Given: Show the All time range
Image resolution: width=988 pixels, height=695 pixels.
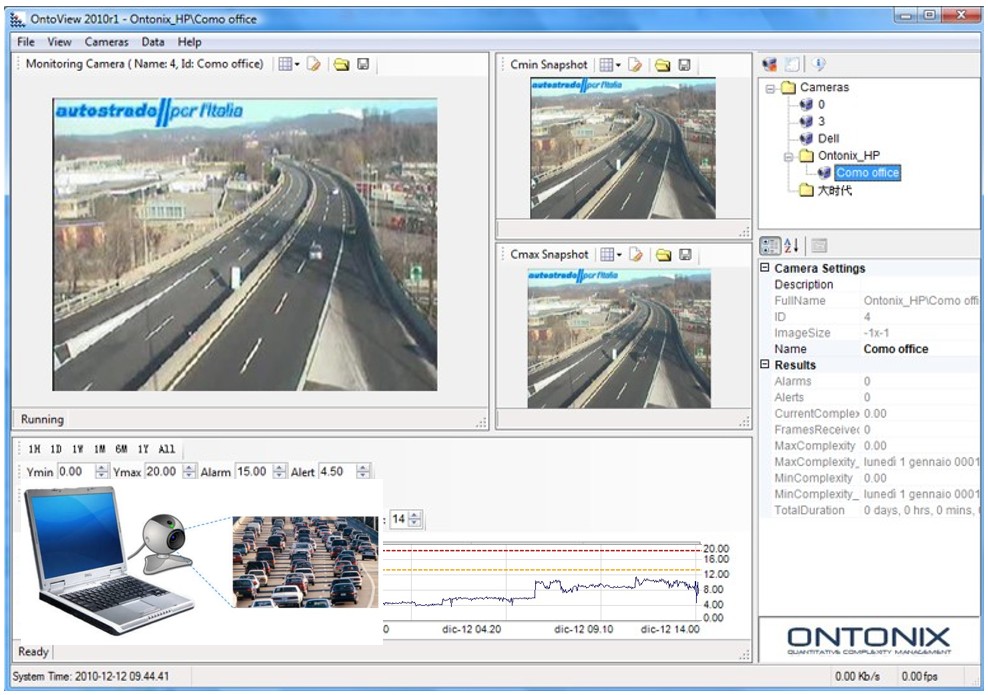Looking at the screenshot, I should (x=167, y=450).
